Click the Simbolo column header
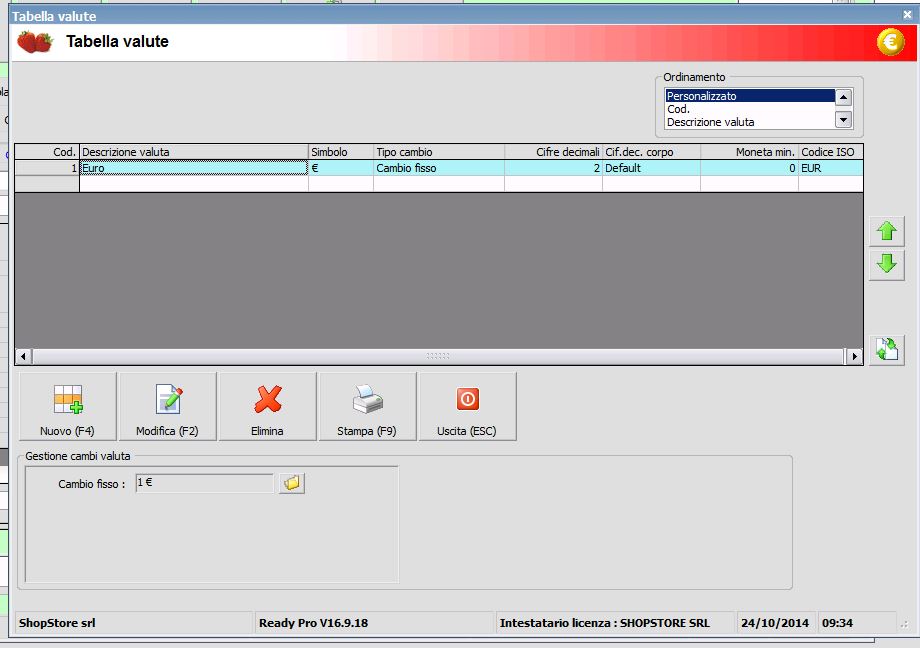The image size is (920, 648). (341, 152)
